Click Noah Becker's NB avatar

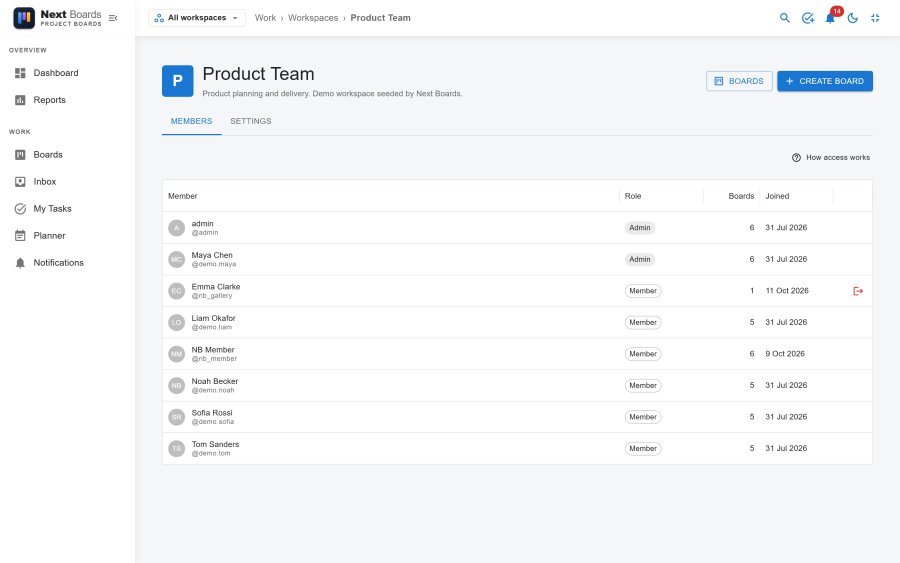[177, 386]
